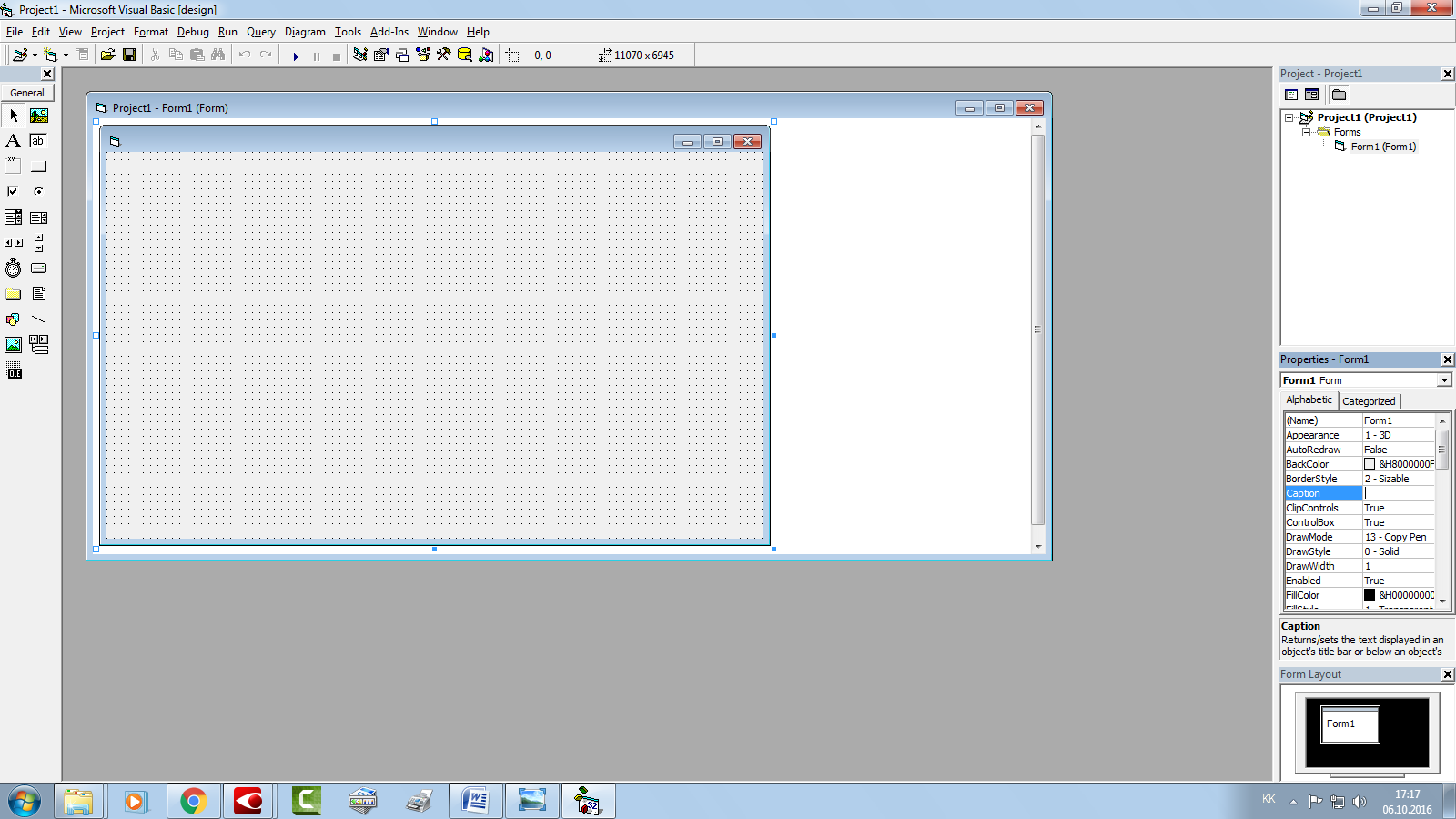The width and height of the screenshot is (1456, 819).
Task: Open the Menu Editor from toolbar
Action: point(83,56)
